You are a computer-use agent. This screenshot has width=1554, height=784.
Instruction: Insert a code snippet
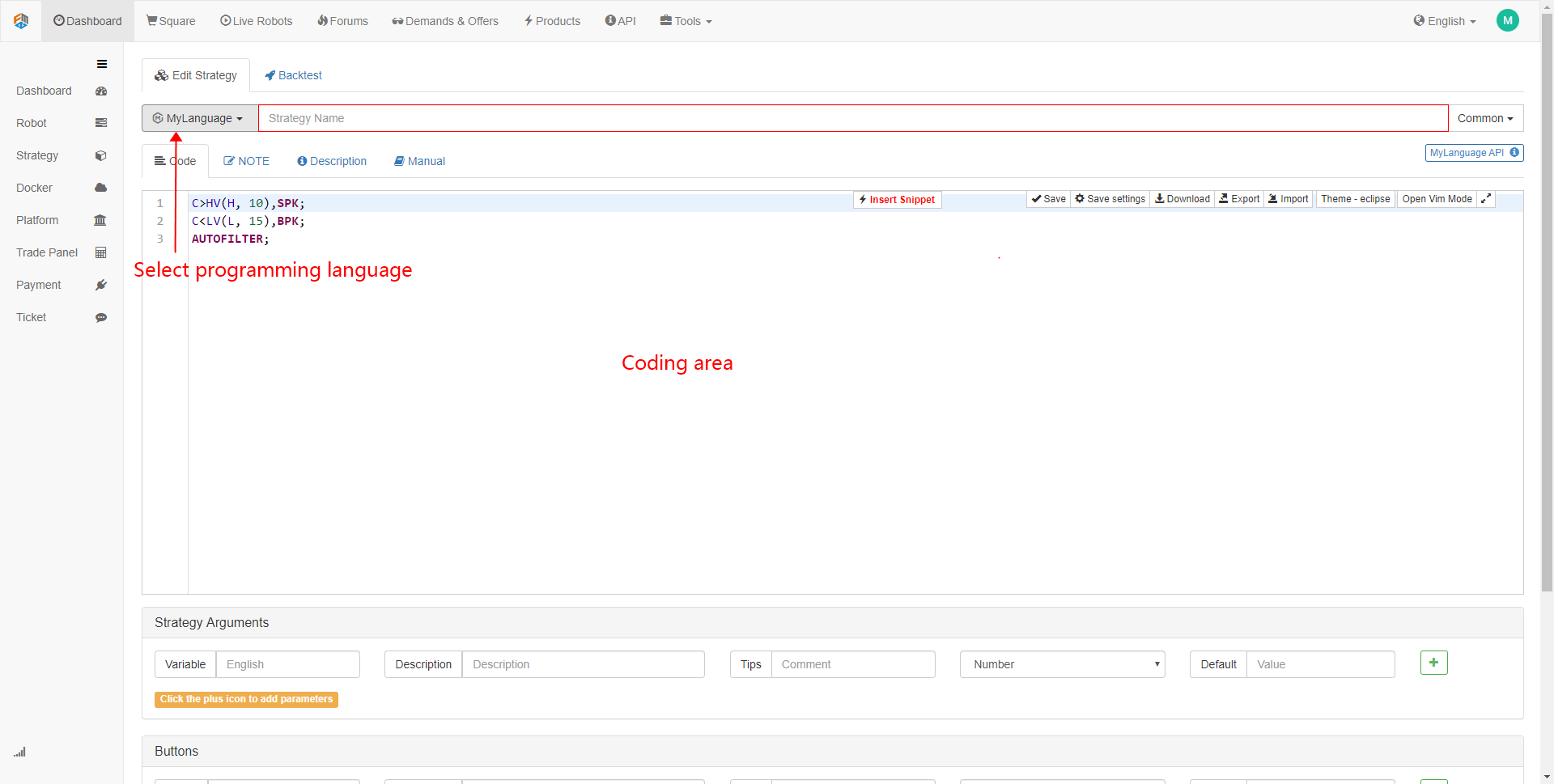point(897,200)
